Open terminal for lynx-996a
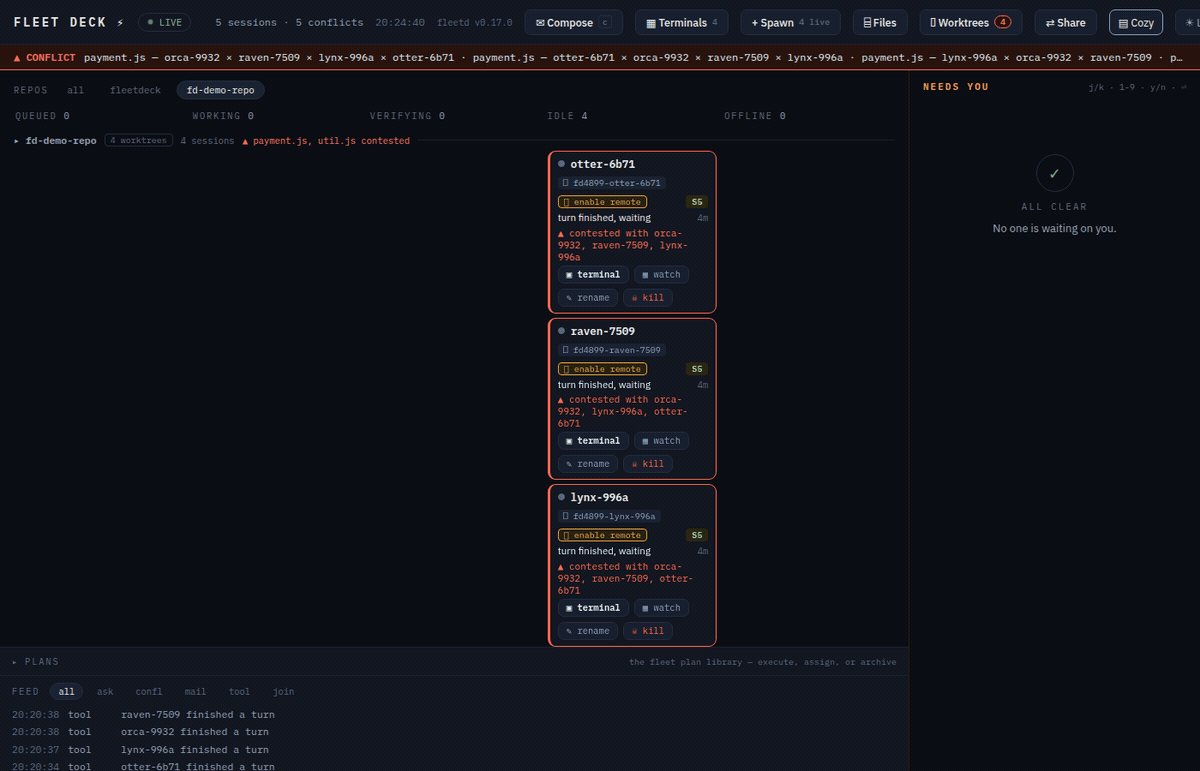Screen dimensions: 1200x771 (592, 608)
